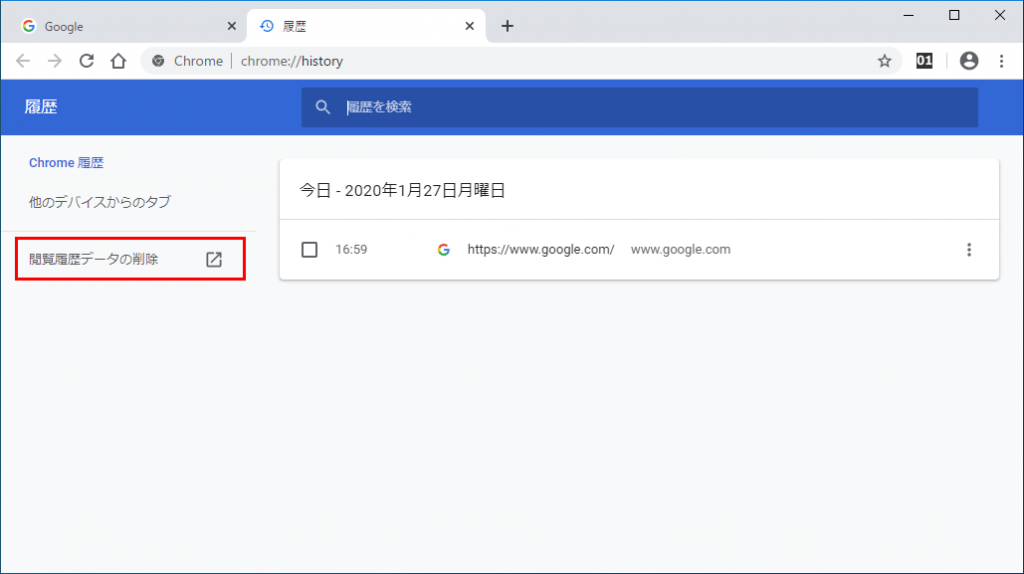Click the Chrome site info icon in address bar

tap(158, 61)
